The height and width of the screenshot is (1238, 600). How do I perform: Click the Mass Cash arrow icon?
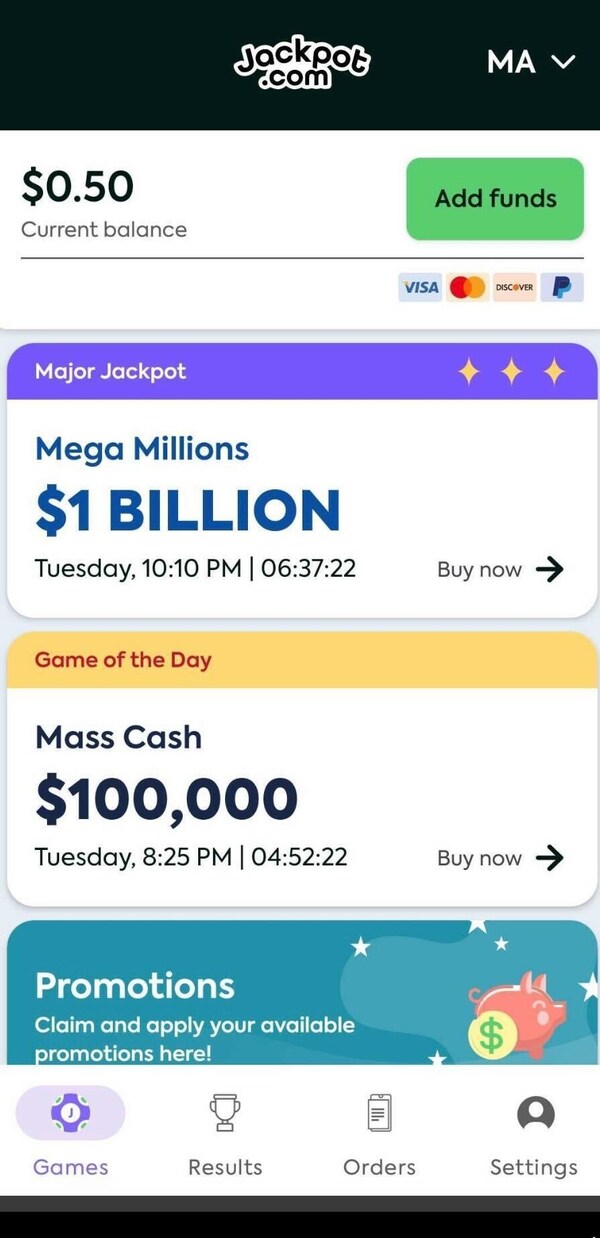click(550, 858)
